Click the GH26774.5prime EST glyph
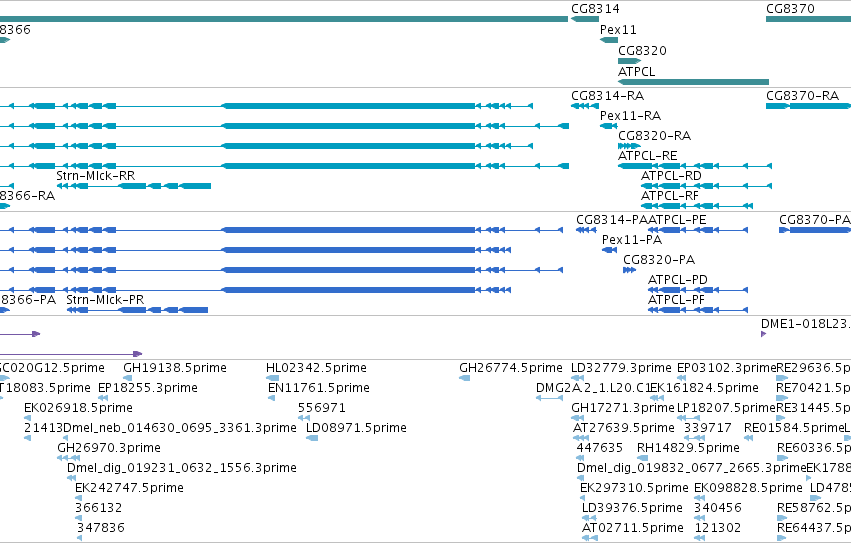The height and width of the screenshot is (543, 851). (465, 378)
